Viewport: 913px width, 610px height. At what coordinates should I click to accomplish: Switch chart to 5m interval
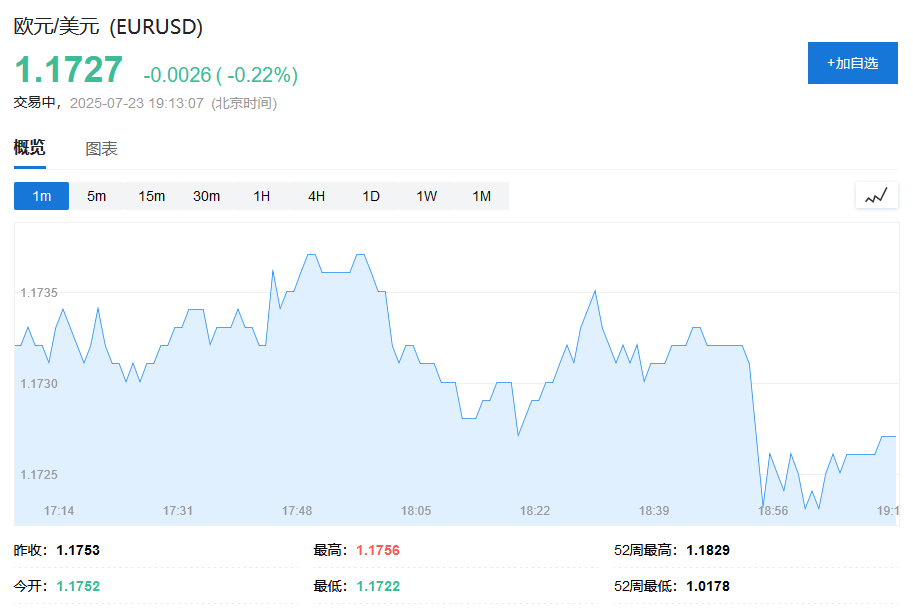(97, 196)
